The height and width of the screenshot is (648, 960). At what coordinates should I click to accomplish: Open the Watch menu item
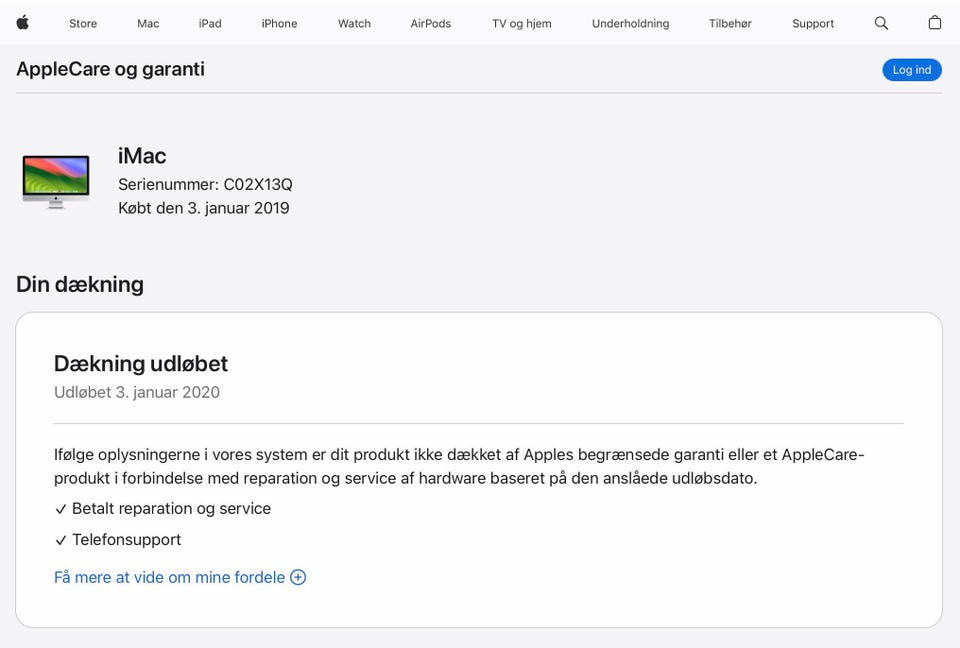[354, 24]
